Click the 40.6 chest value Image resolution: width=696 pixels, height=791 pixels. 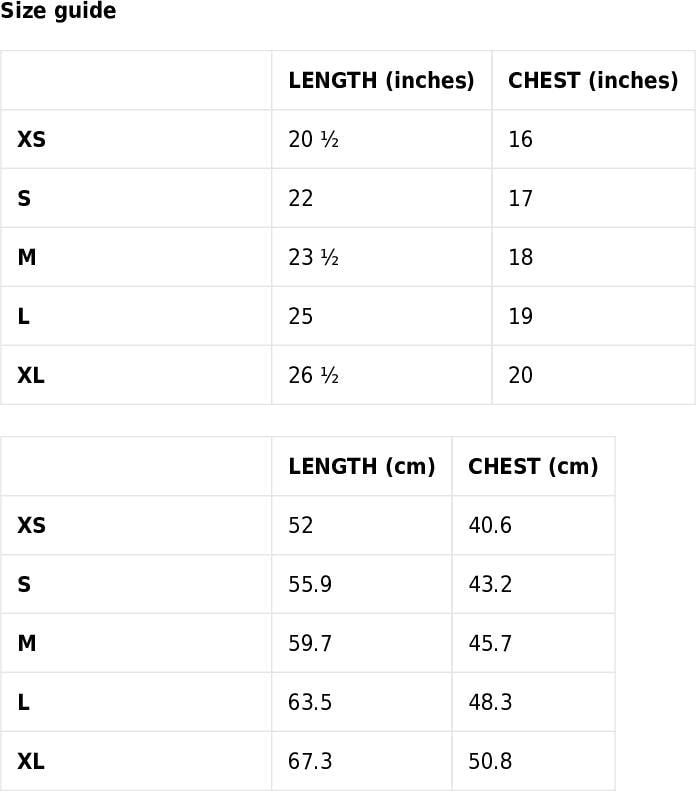point(490,526)
